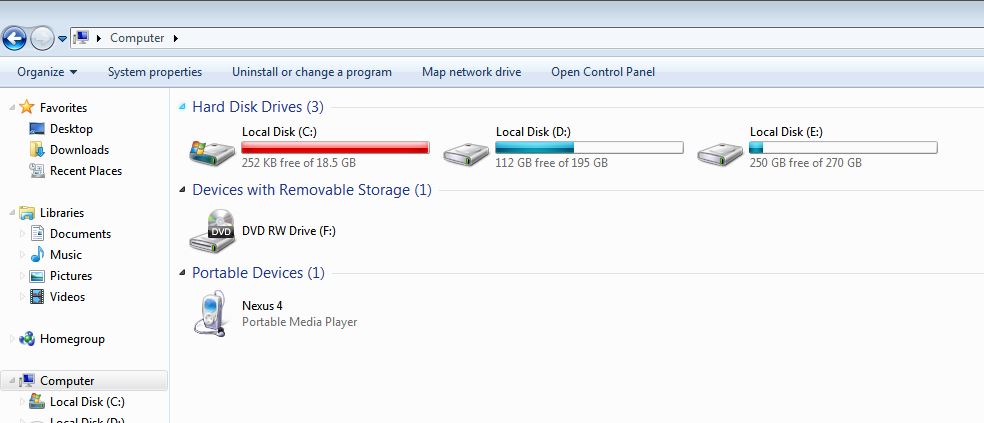
Task: Open the recent pages dropdown arrow
Action: 62,39
